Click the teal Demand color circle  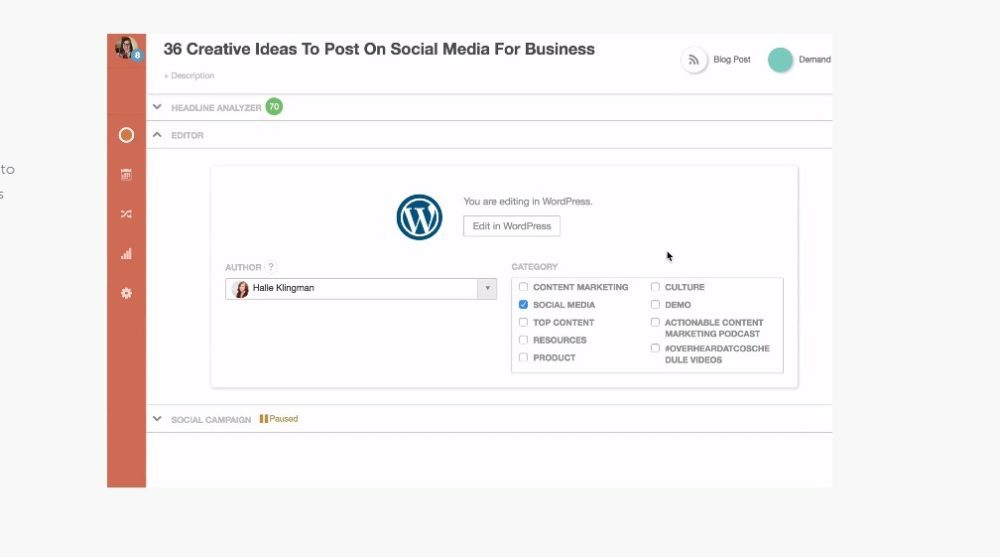pyautogui.click(x=780, y=60)
